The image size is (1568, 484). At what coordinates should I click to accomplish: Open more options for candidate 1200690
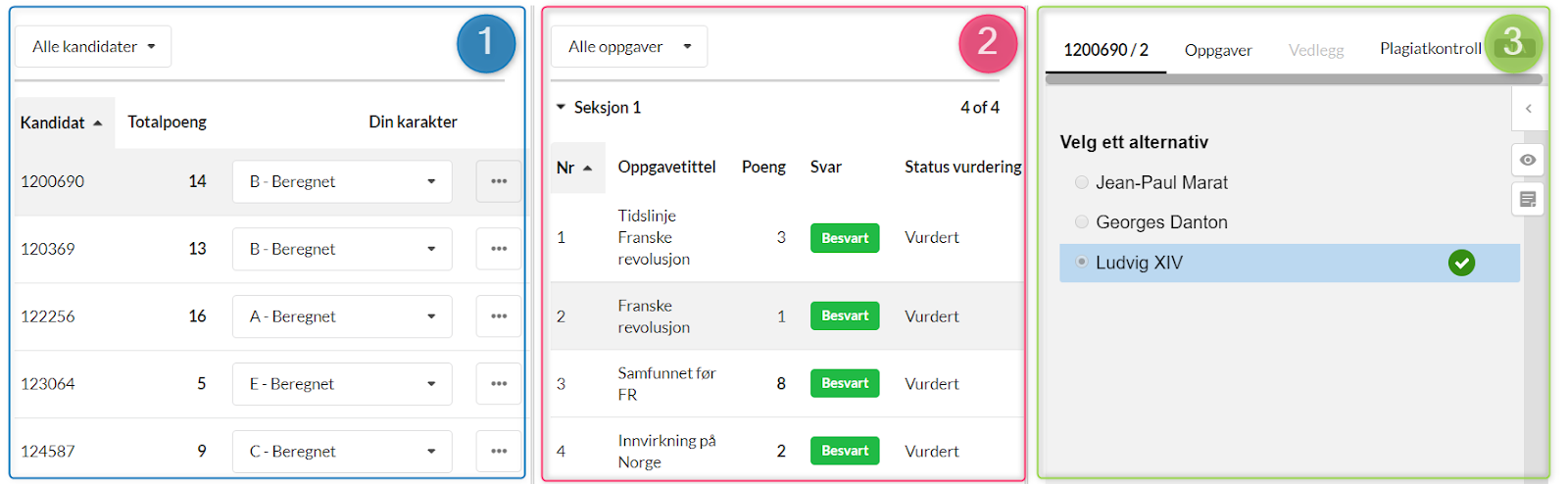tap(499, 181)
